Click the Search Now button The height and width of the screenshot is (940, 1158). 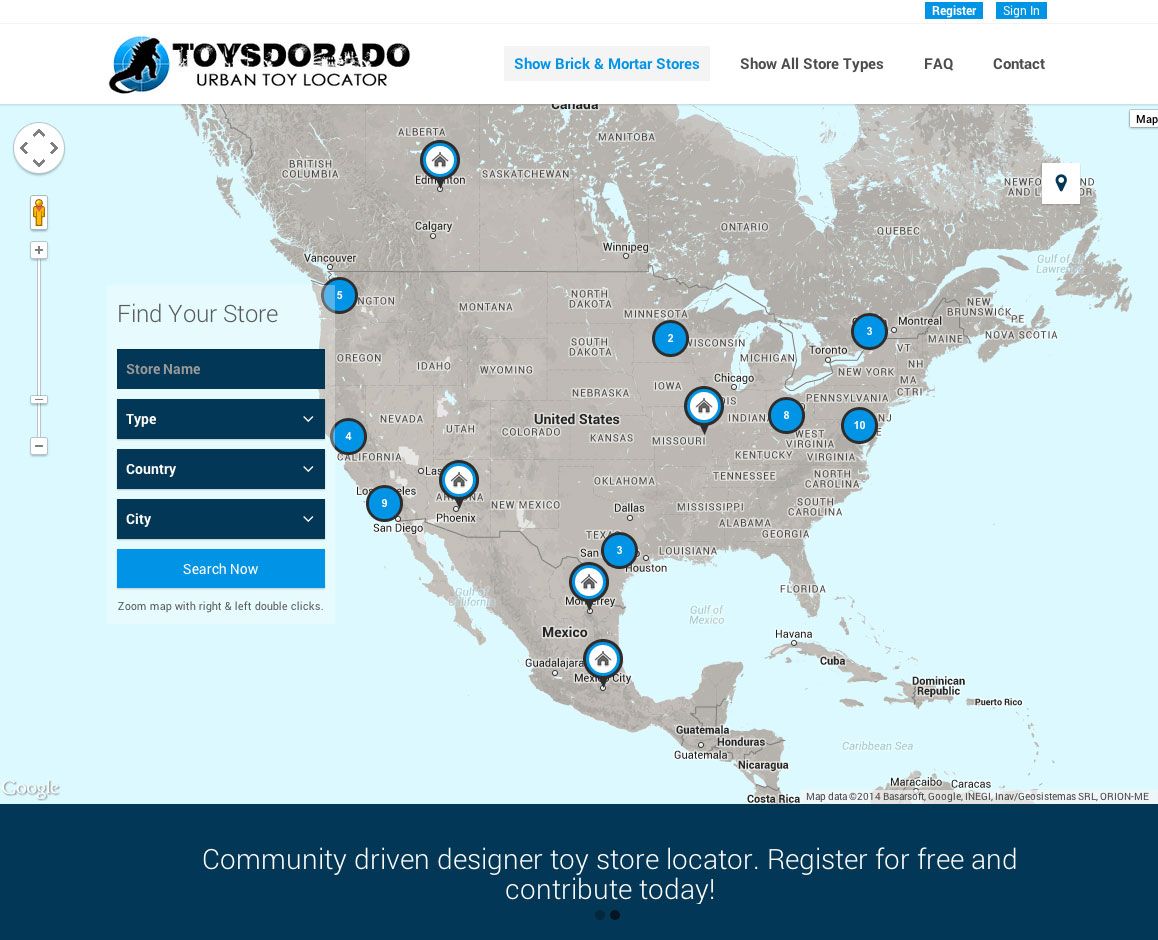(221, 569)
